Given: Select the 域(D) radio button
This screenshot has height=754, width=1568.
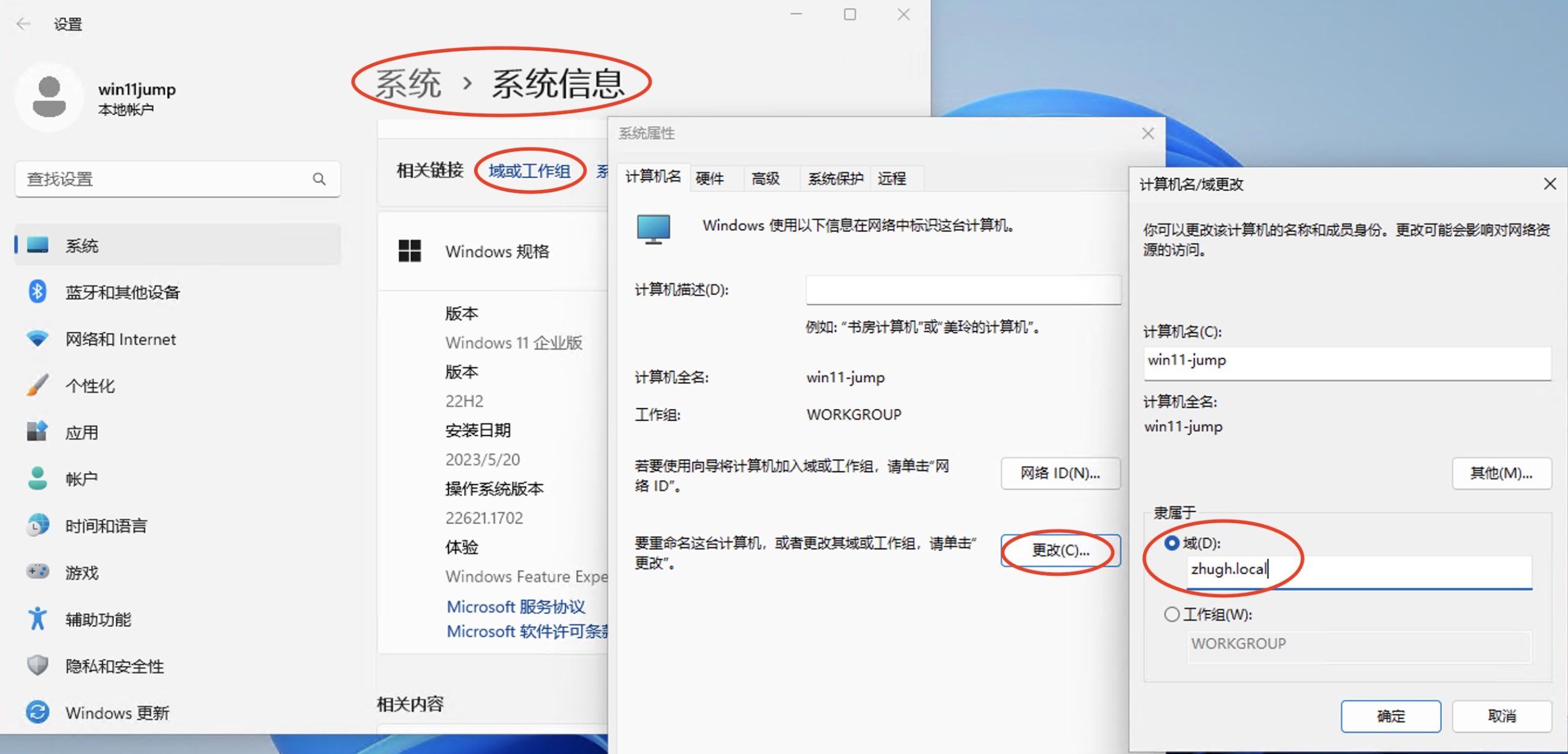Looking at the screenshot, I should pos(1172,543).
